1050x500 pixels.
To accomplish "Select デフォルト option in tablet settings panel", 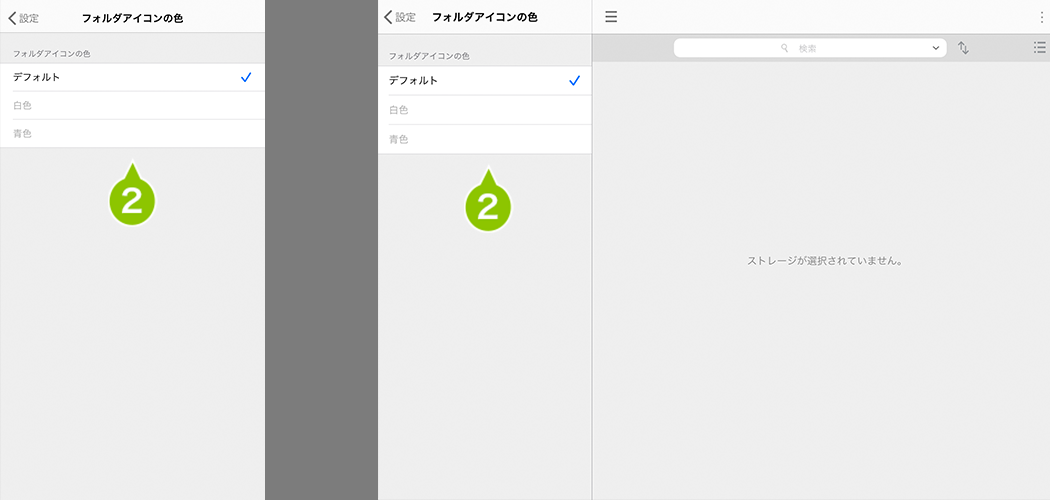I will click(x=485, y=80).
